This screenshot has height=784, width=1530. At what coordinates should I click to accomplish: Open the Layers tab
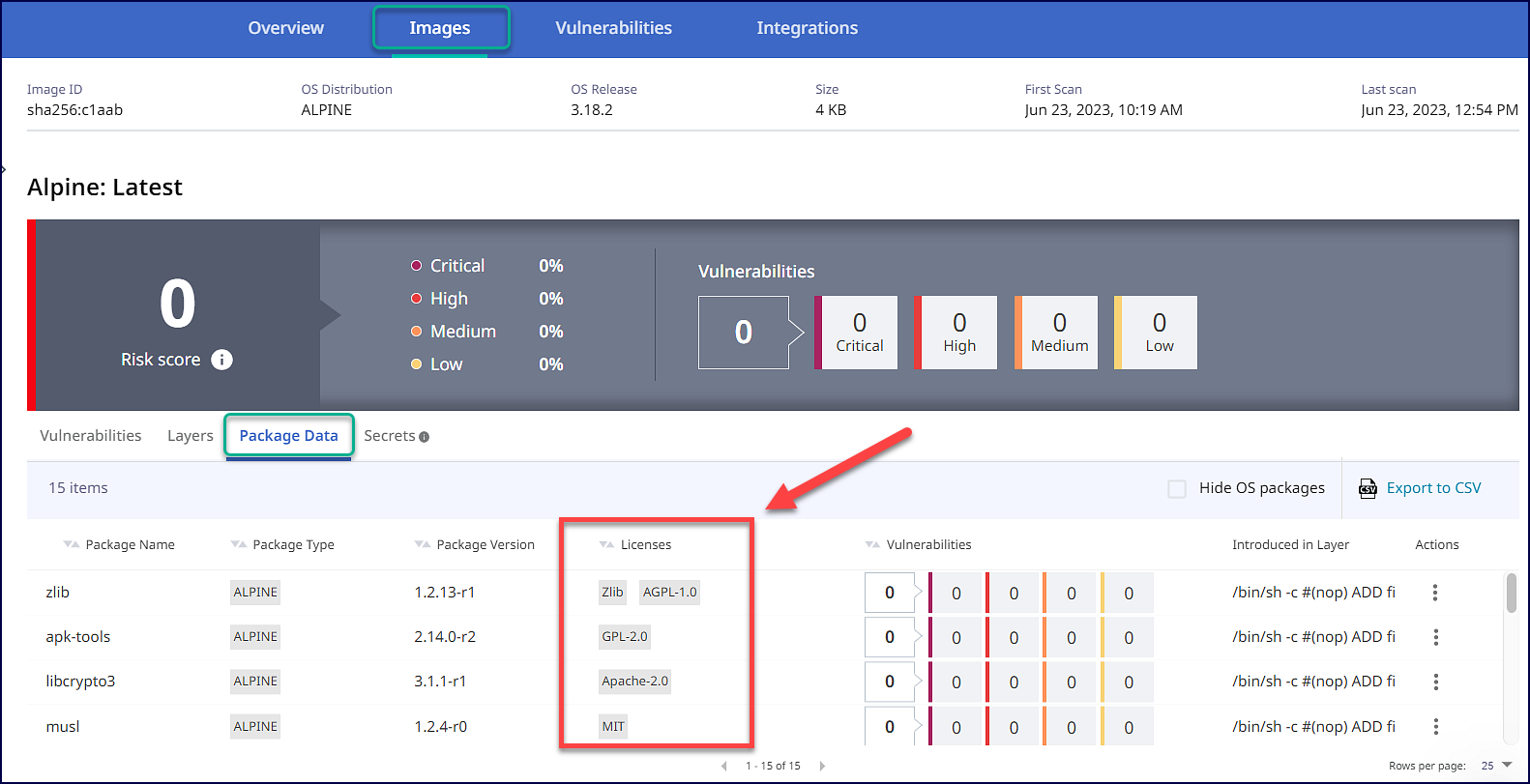(x=190, y=436)
